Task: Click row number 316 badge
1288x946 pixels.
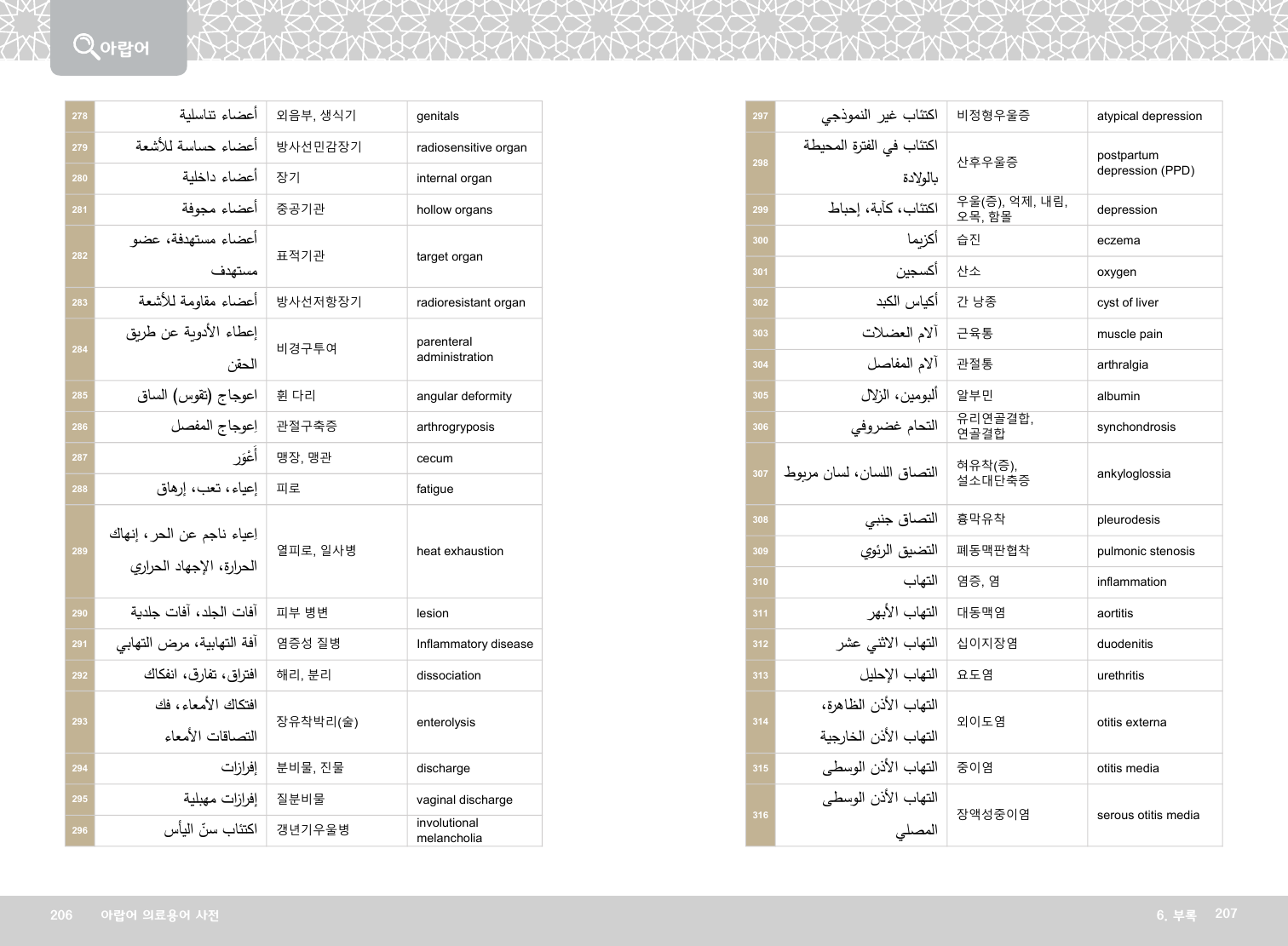Action: [760, 815]
